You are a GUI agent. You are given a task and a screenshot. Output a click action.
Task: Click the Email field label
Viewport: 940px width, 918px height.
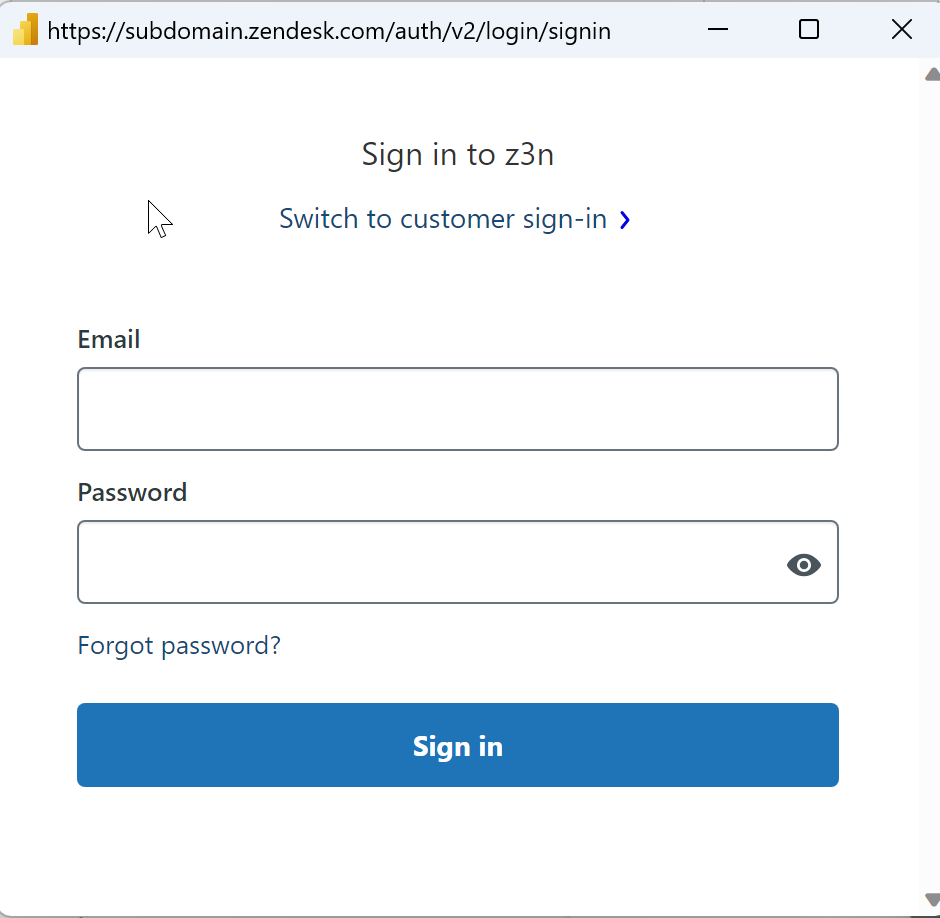click(x=109, y=340)
